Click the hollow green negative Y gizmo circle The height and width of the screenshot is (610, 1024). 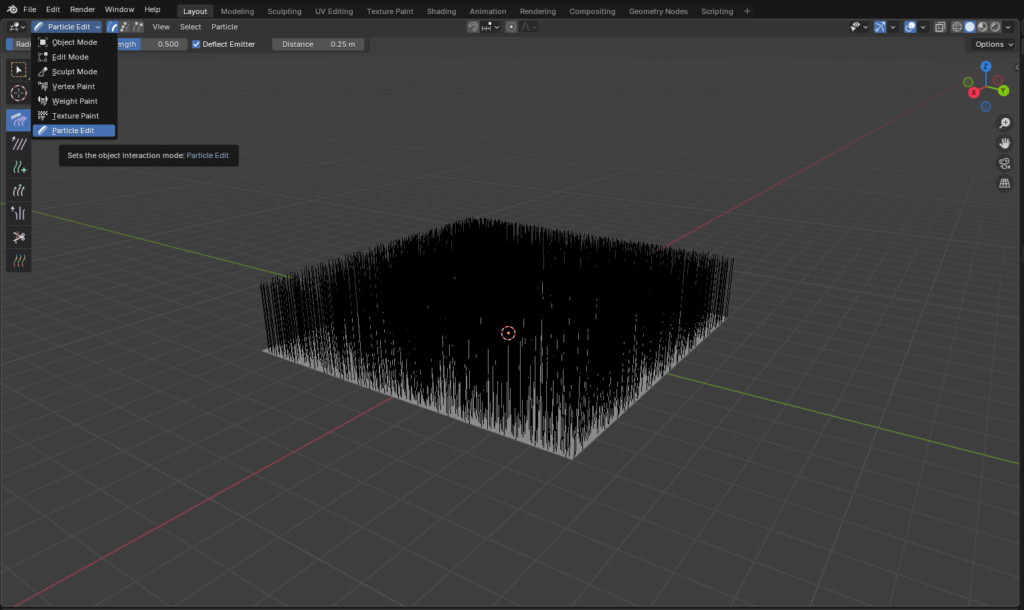(968, 82)
